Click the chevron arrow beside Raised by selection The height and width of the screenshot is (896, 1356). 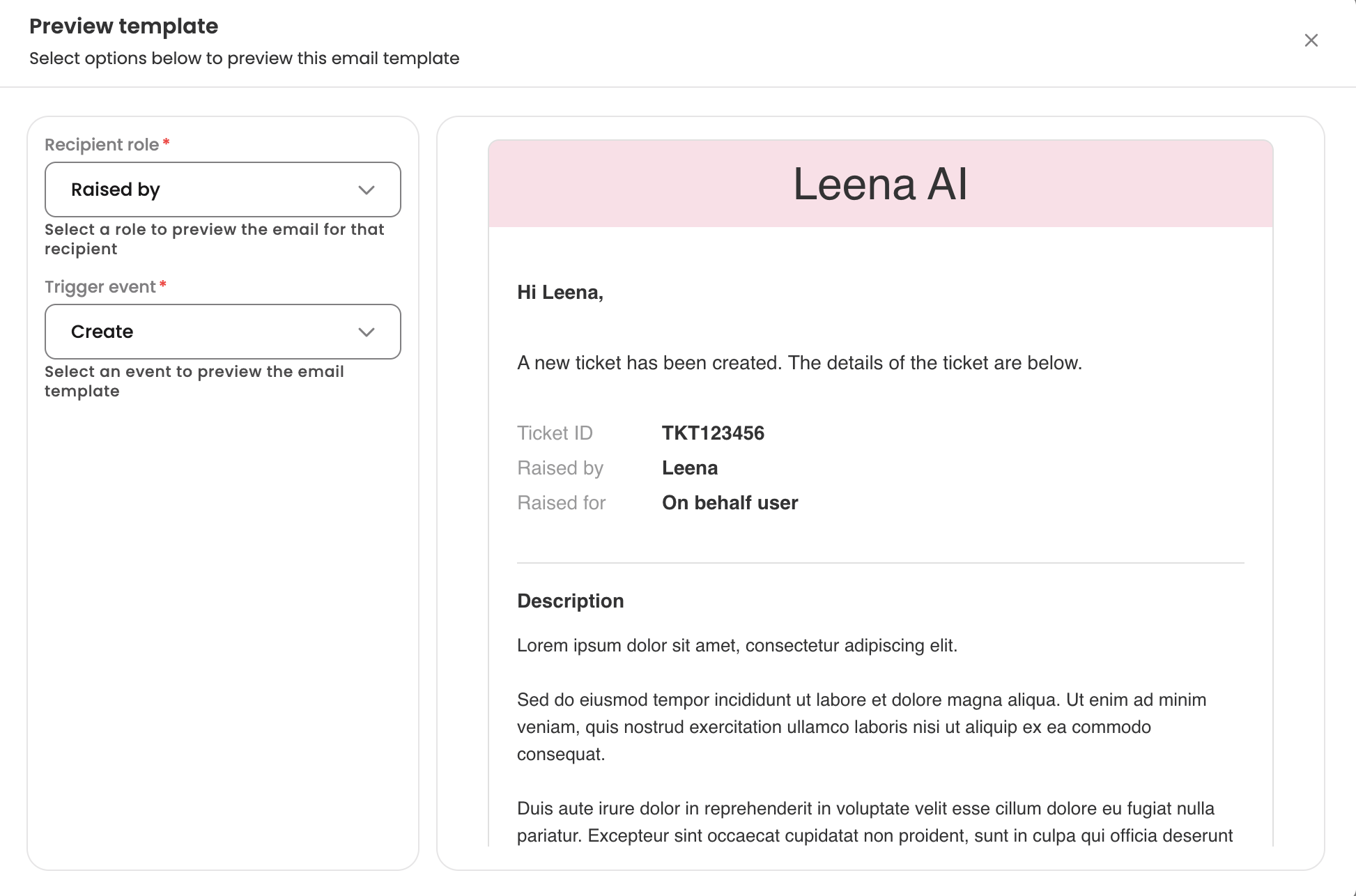[367, 190]
